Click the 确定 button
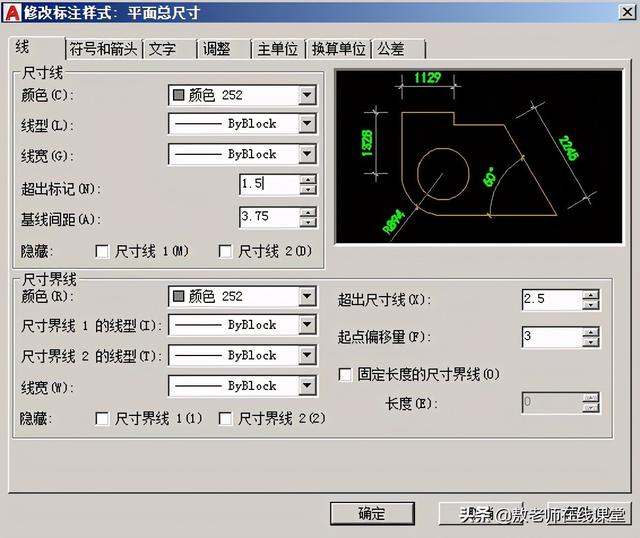This screenshot has width=640, height=538. [372, 514]
